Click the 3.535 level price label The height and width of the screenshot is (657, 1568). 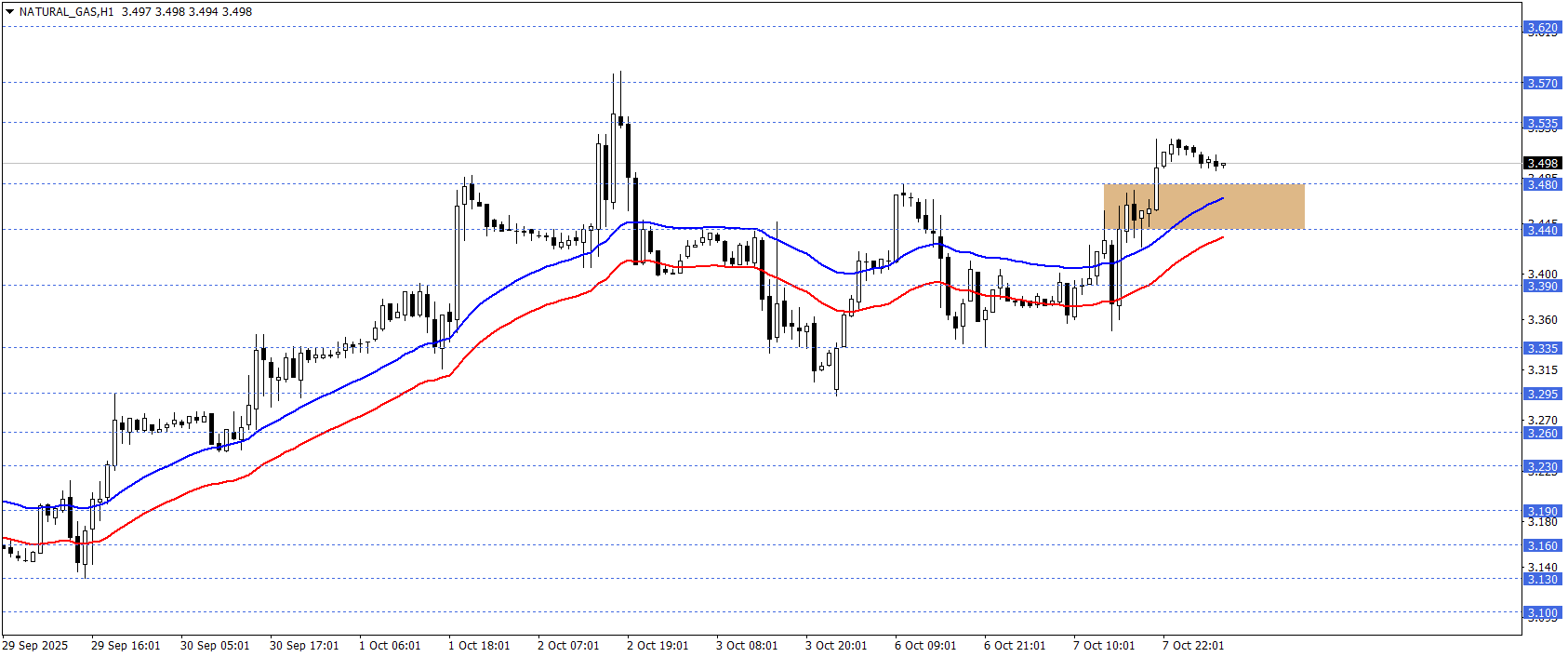pyautogui.click(x=1543, y=124)
